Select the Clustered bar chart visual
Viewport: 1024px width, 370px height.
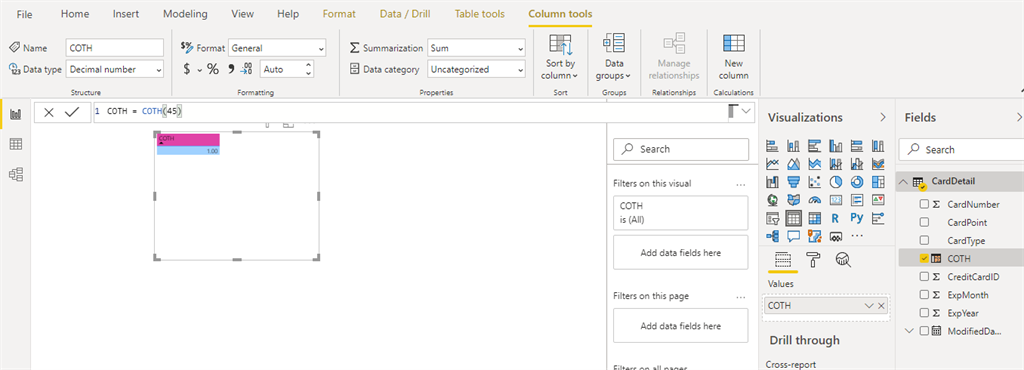(x=814, y=145)
